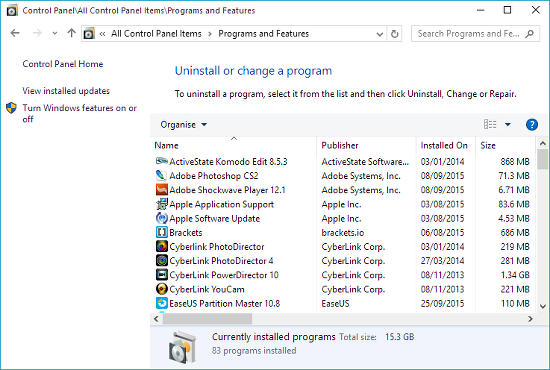Image resolution: width=550 pixels, height=370 pixels.
Task: Click the Apple Software Update icon
Action: pyautogui.click(x=162, y=218)
